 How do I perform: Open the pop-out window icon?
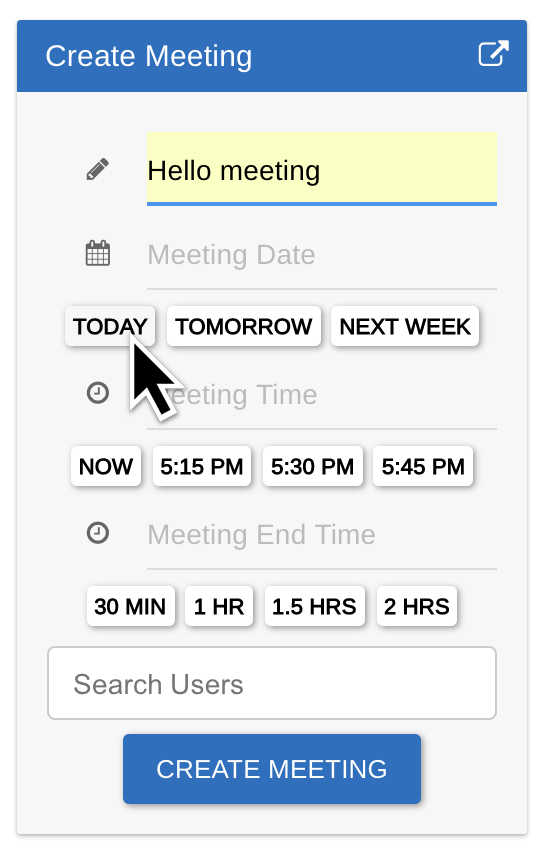click(493, 53)
